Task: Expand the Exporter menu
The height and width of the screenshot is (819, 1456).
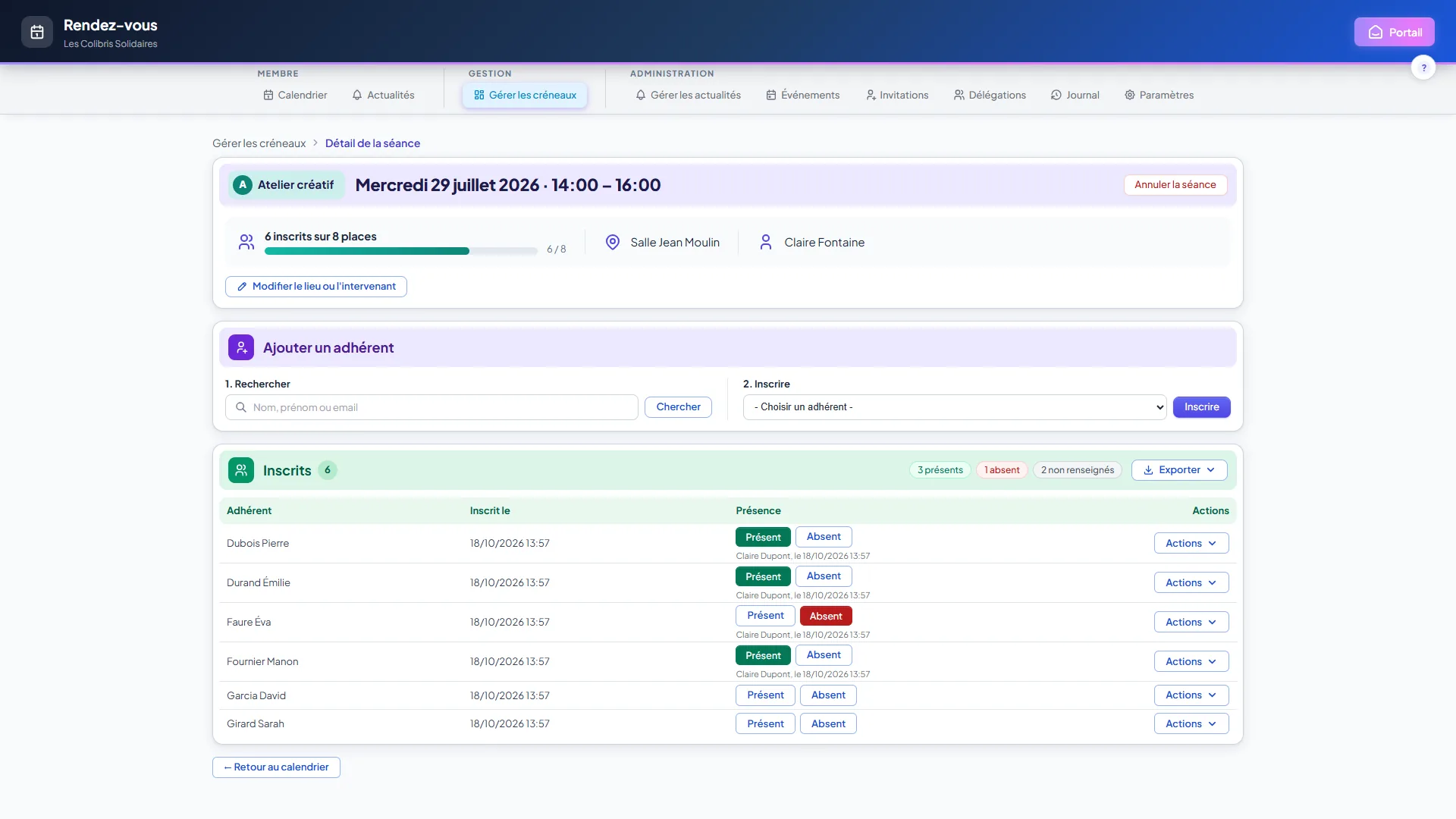Action: 1179,470
